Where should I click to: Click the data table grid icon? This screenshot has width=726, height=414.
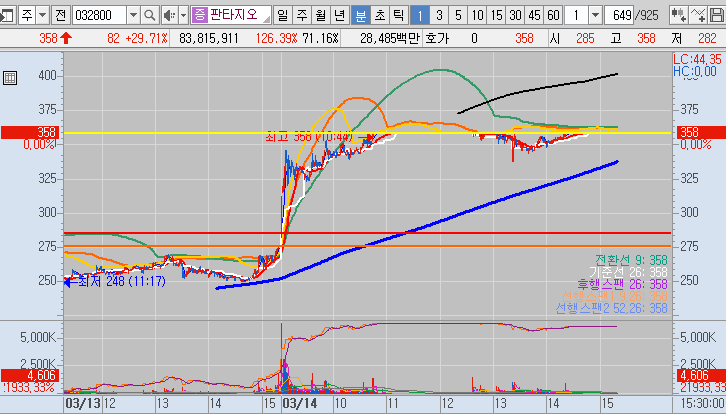coord(10,78)
